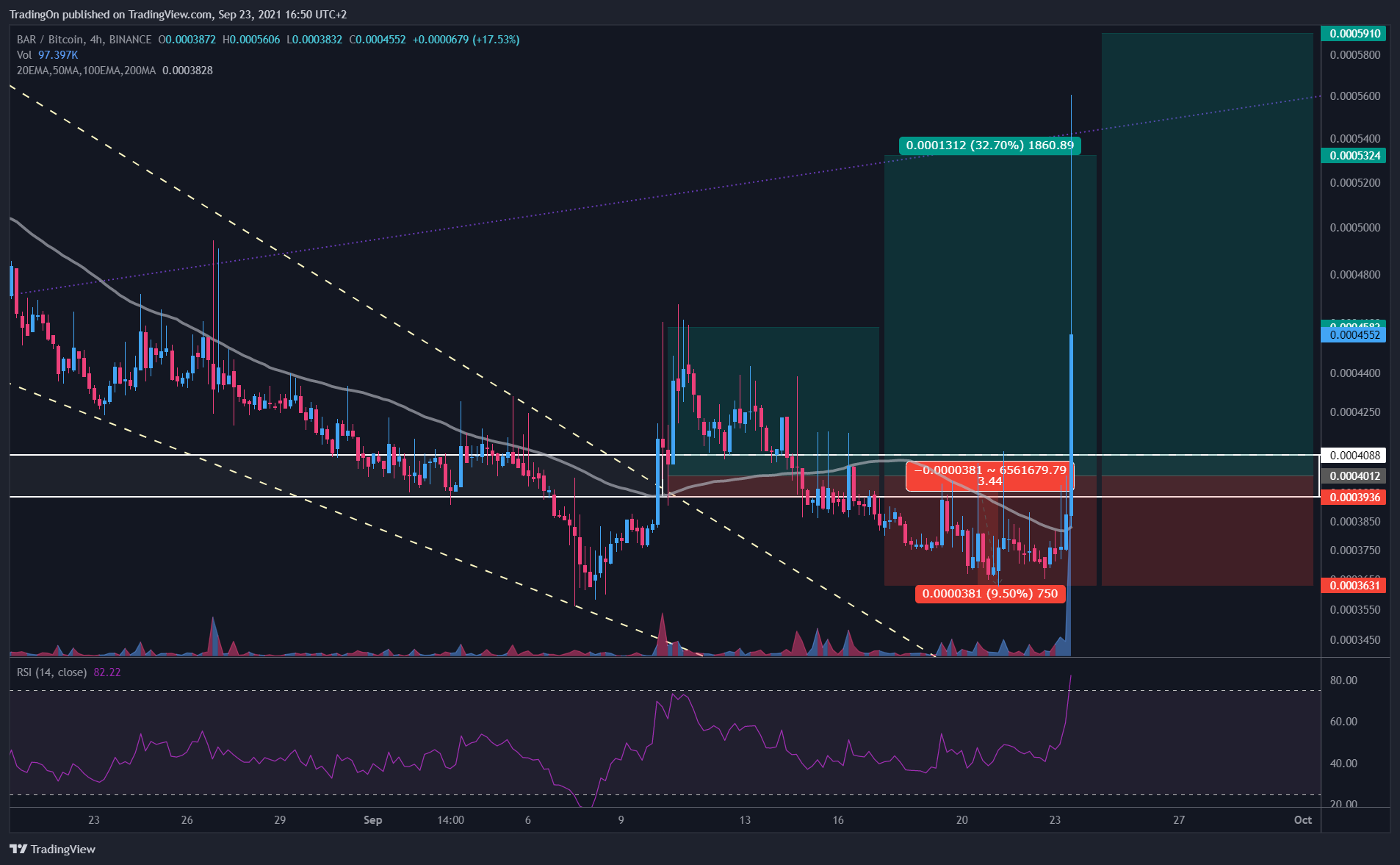
Task: Click the '27' date label on time axis
Action: 1178,820
